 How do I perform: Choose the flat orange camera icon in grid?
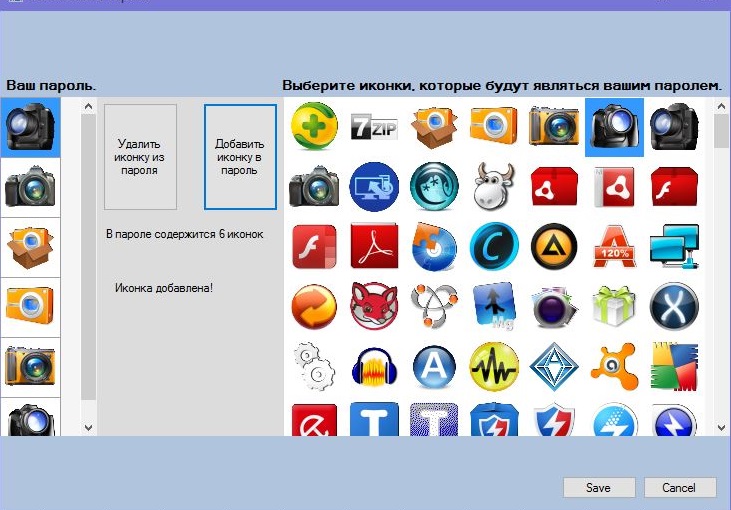(494, 126)
